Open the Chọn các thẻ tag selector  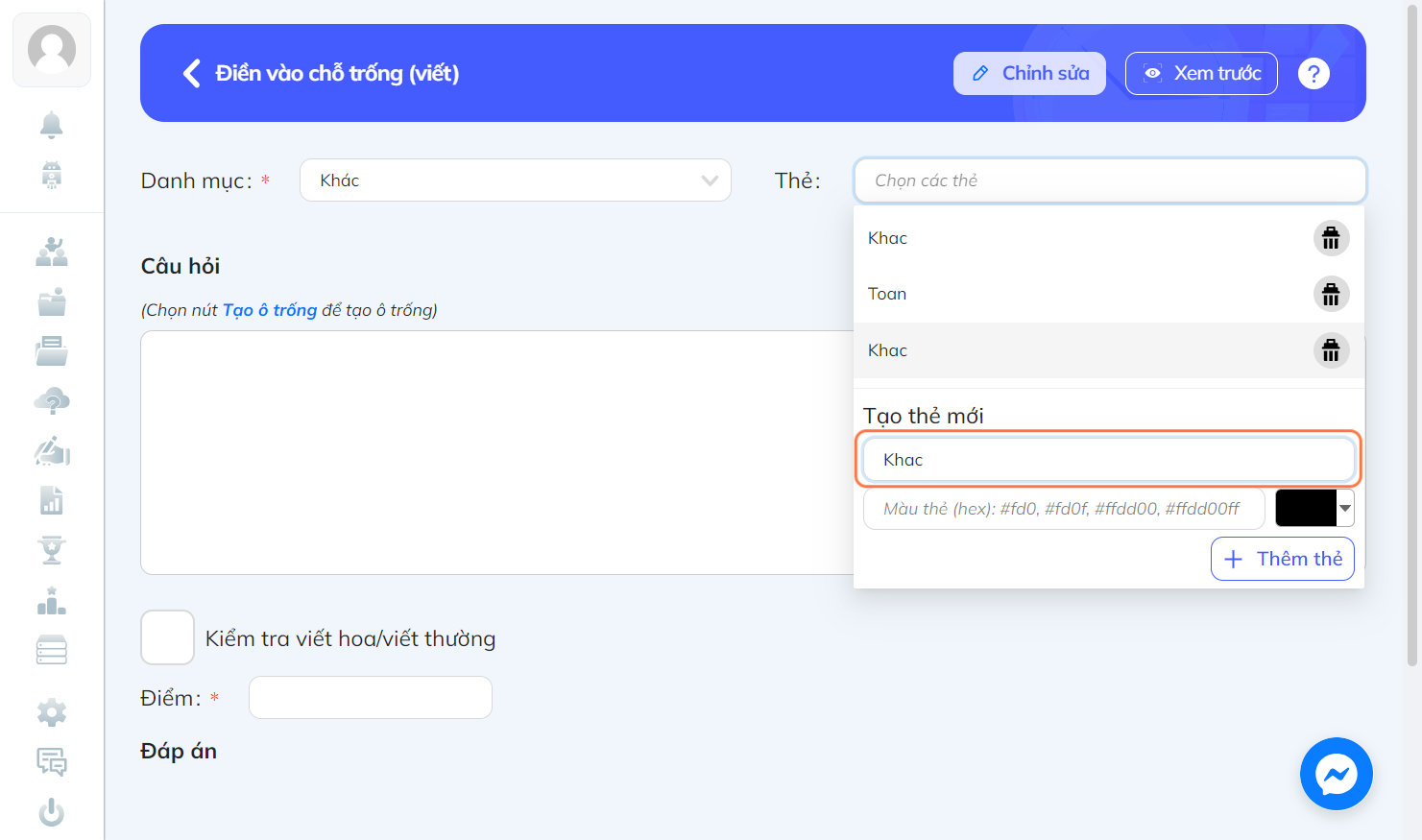pos(1110,180)
